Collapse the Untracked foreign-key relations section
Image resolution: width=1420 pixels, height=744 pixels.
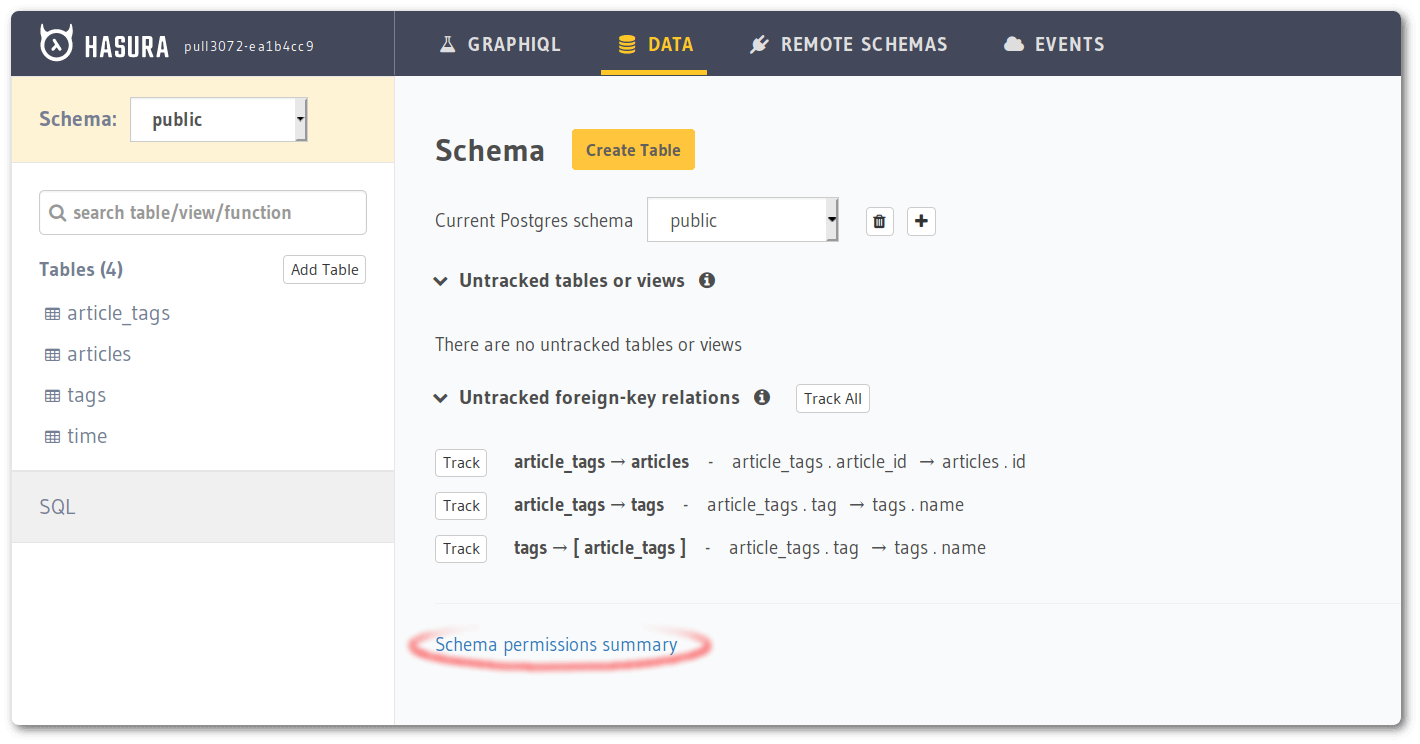(440, 397)
